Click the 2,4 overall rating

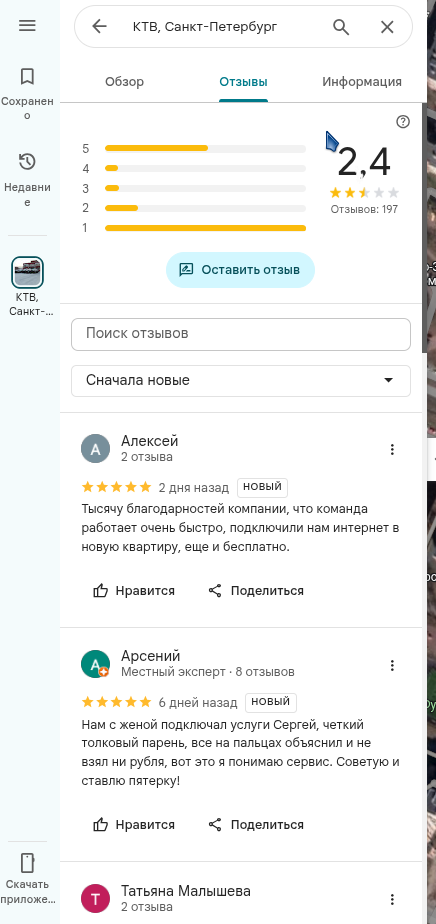click(364, 162)
